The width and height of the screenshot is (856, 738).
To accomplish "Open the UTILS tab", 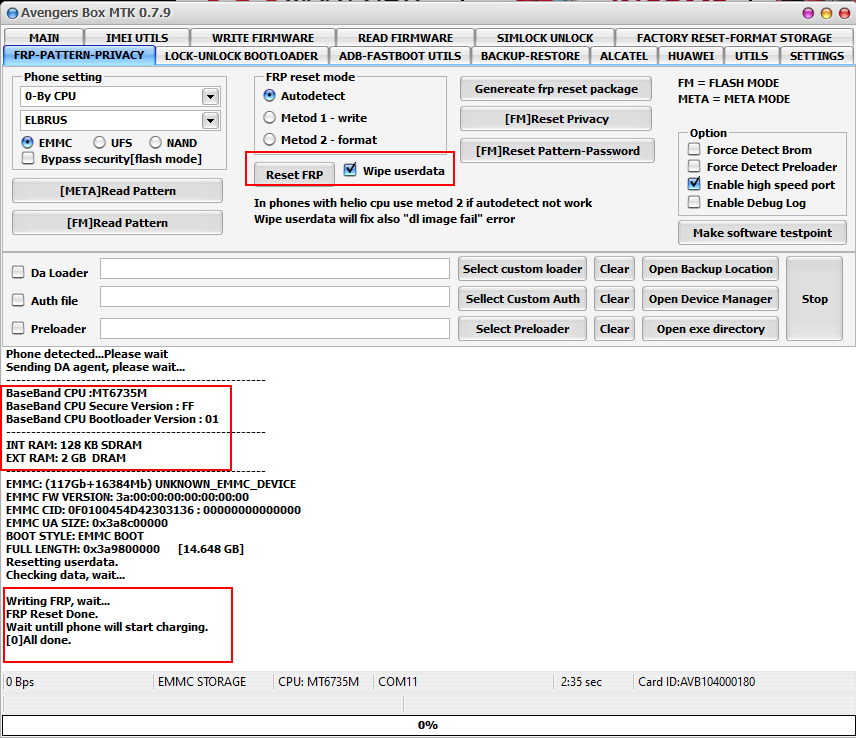I will click(x=751, y=56).
